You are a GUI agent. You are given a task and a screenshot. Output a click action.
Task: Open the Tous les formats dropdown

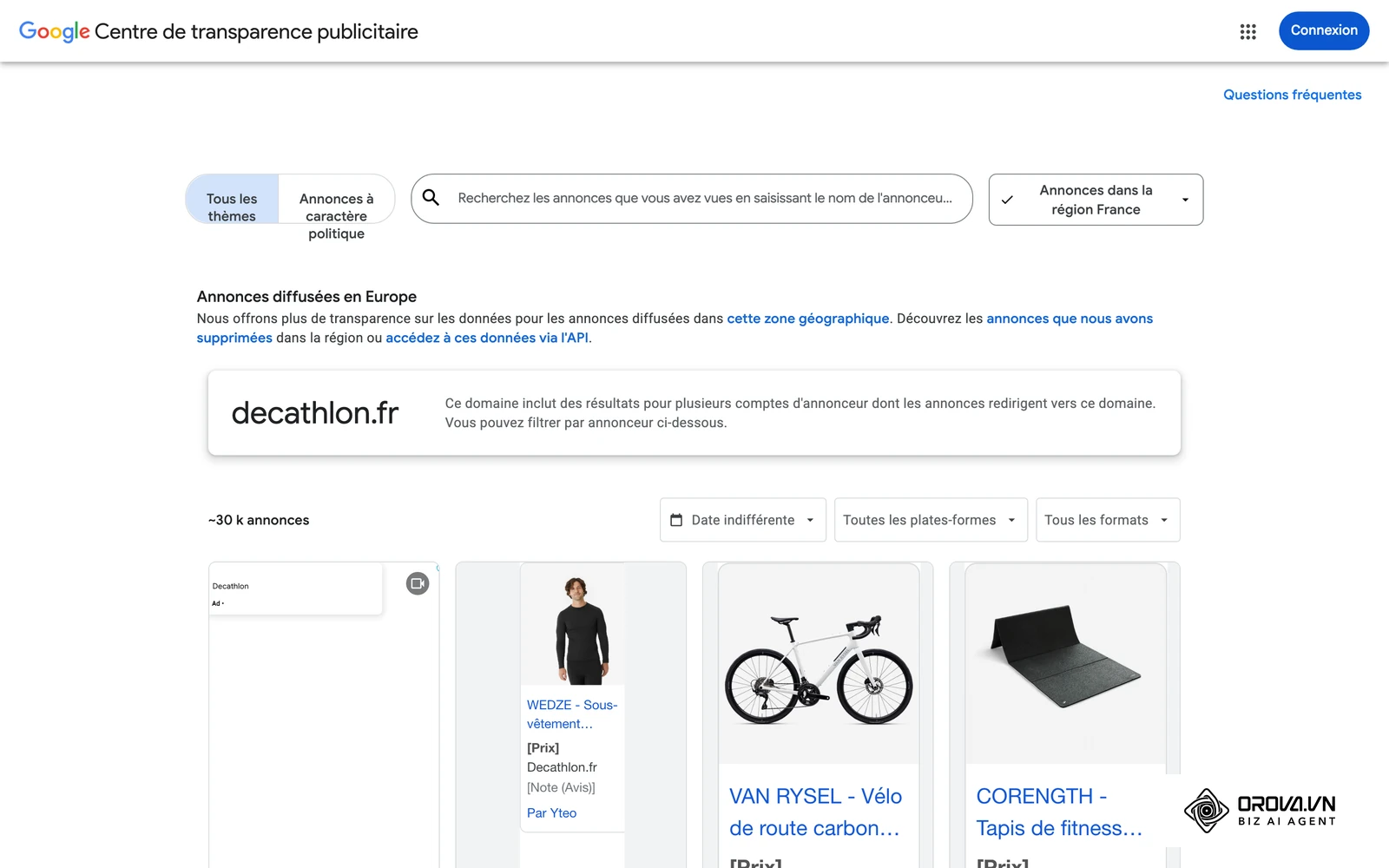pos(1108,520)
